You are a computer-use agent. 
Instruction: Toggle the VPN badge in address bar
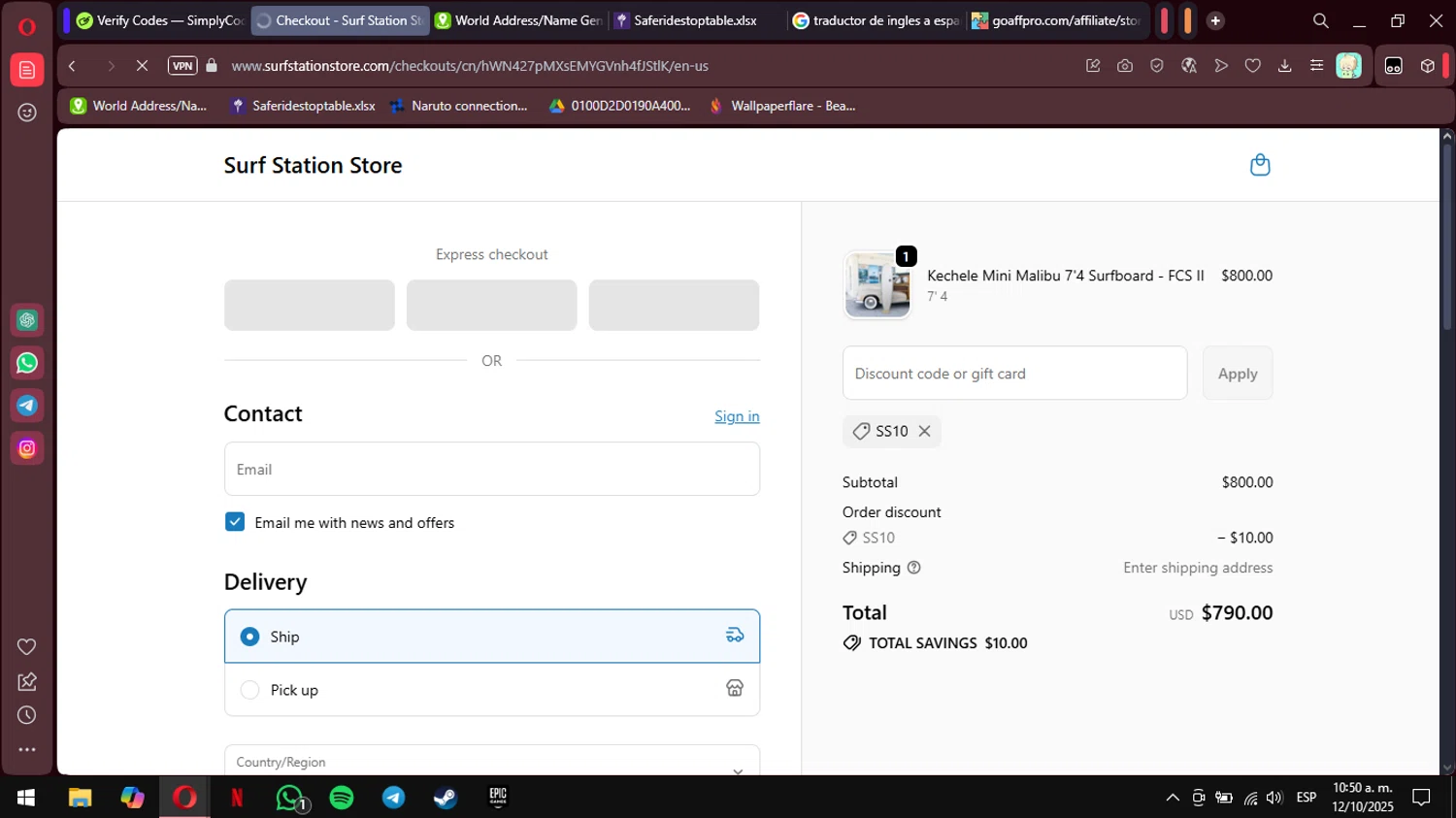click(182, 66)
